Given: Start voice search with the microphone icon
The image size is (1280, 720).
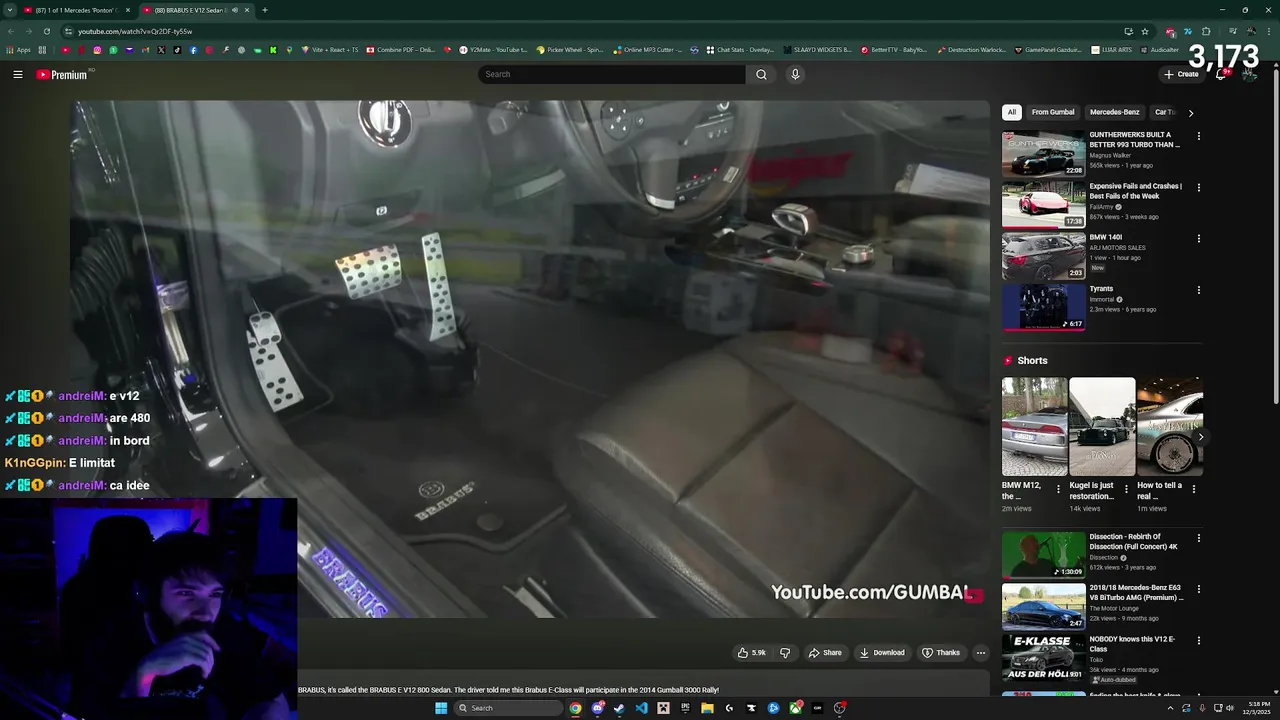Looking at the screenshot, I should pos(795,74).
